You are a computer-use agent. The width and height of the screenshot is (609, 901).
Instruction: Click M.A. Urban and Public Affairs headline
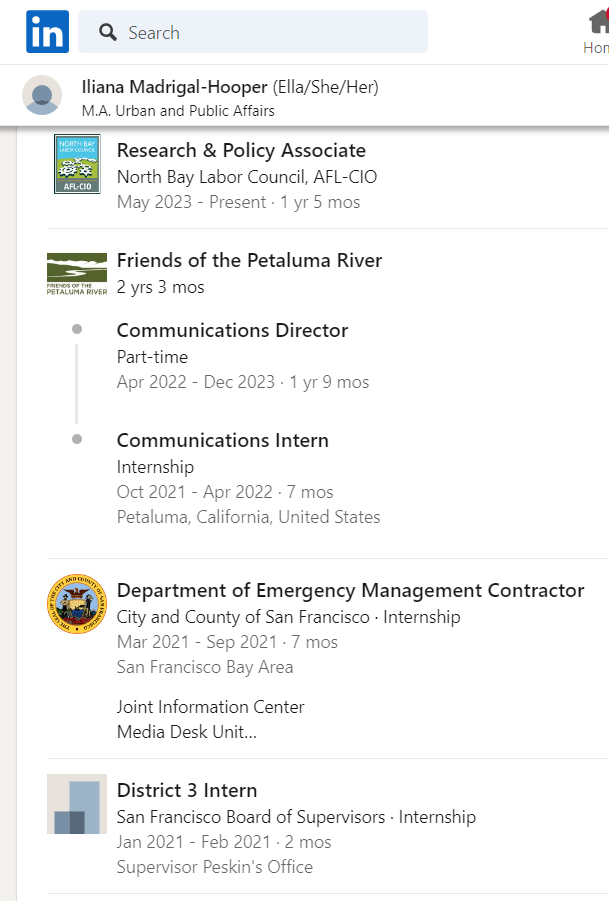pyautogui.click(x=178, y=110)
